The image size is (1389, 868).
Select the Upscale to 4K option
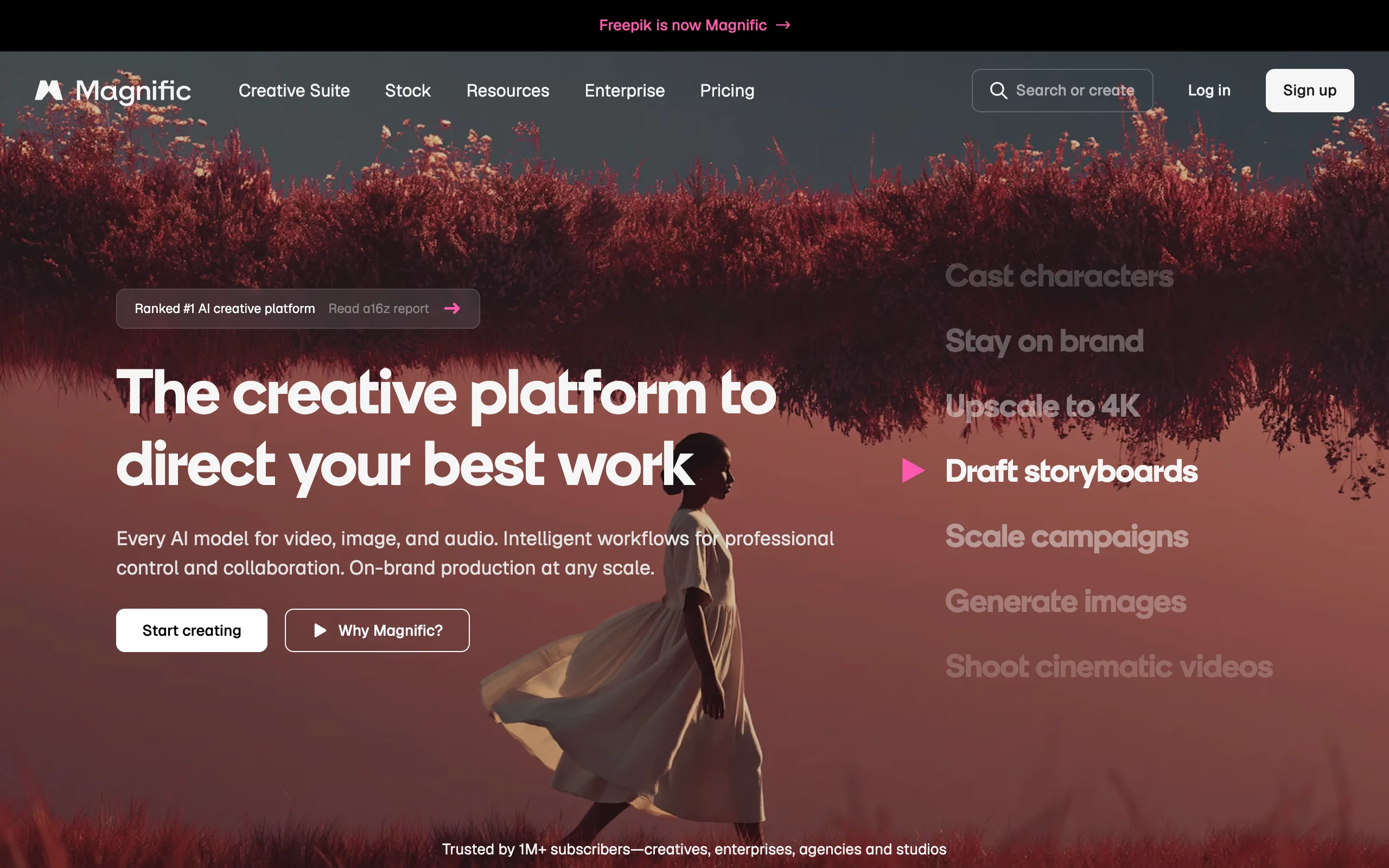(1042, 406)
